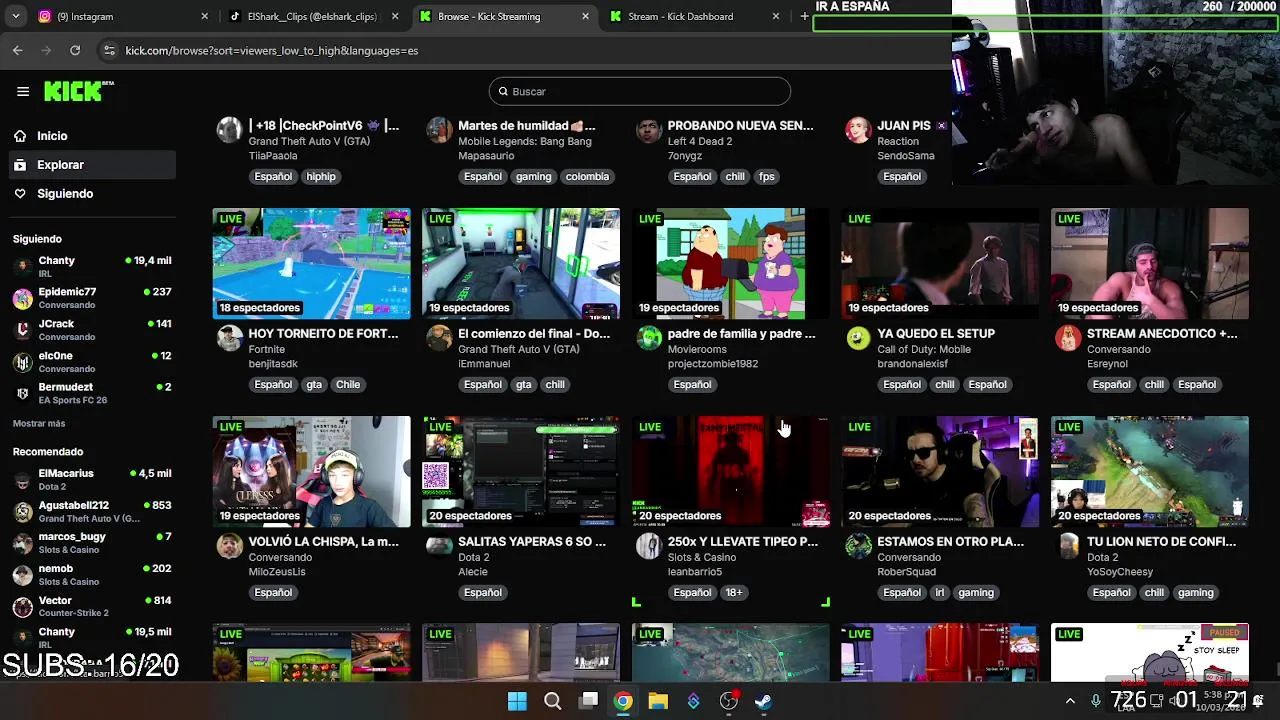Click MiloZeusLis channel avatar

click(x=230, y=546)
